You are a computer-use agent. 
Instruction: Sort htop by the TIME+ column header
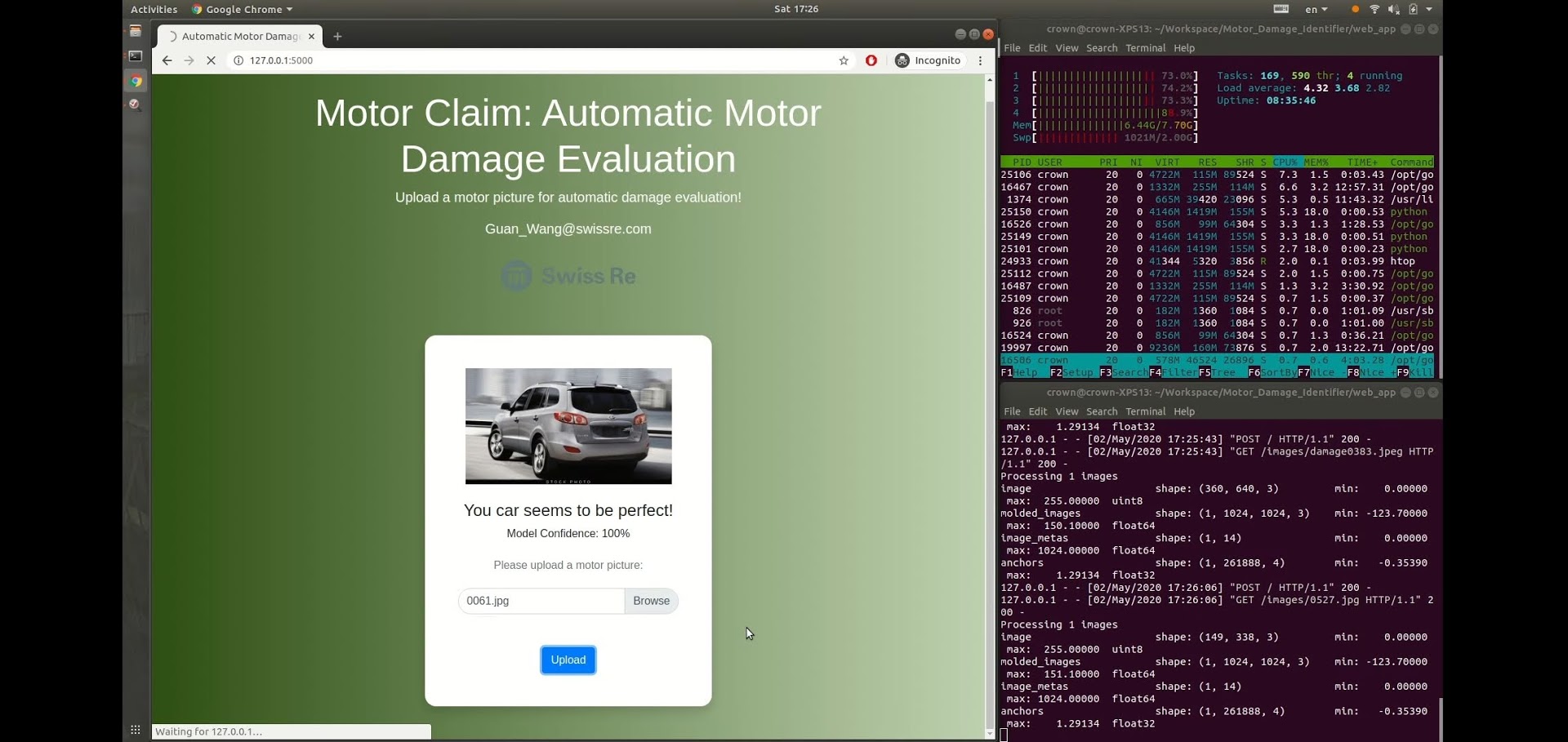point(1362,162)
